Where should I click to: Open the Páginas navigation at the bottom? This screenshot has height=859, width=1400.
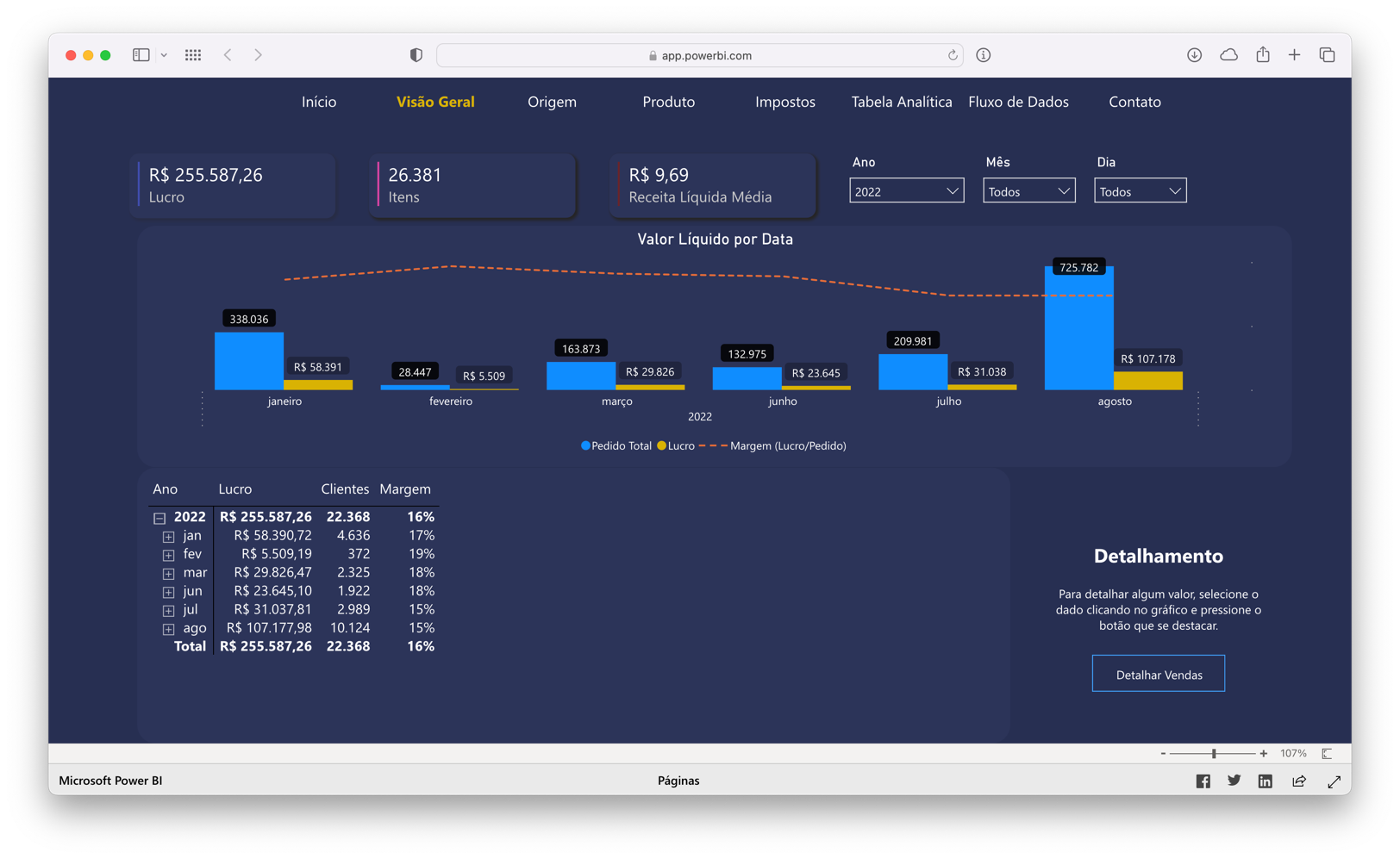point(678,781)
